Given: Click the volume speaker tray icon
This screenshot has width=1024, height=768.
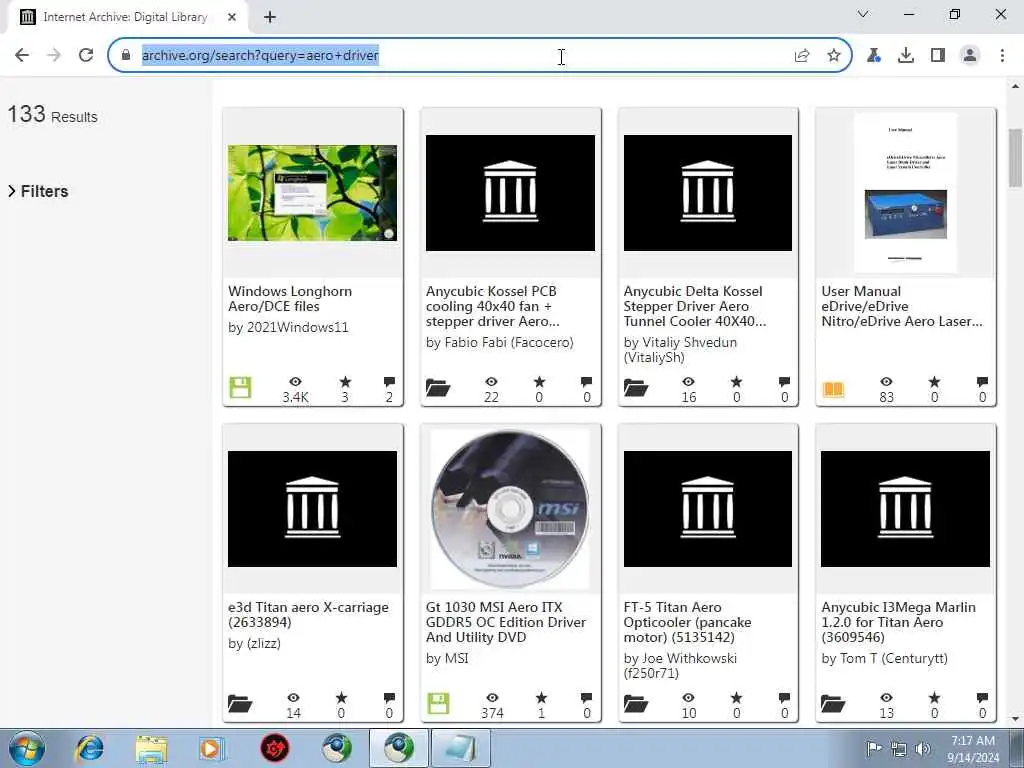Looking at the screenshot, I should point(922,748).
